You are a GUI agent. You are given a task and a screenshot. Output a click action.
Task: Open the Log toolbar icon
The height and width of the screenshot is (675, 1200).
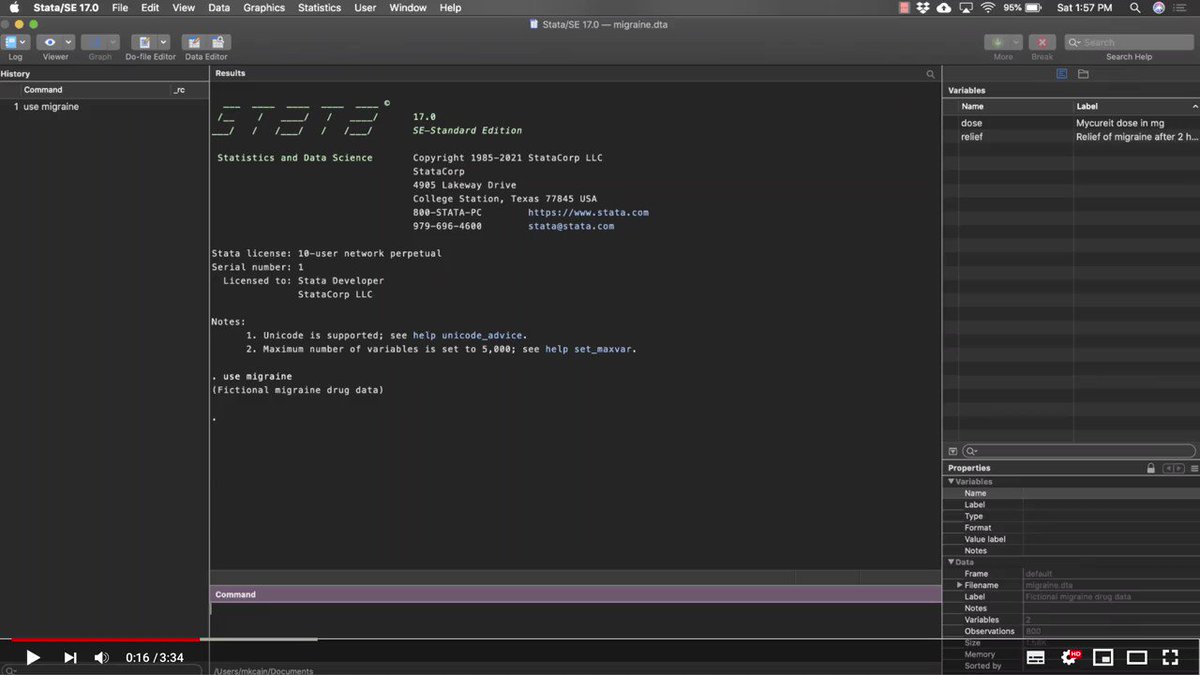[12, 42]
